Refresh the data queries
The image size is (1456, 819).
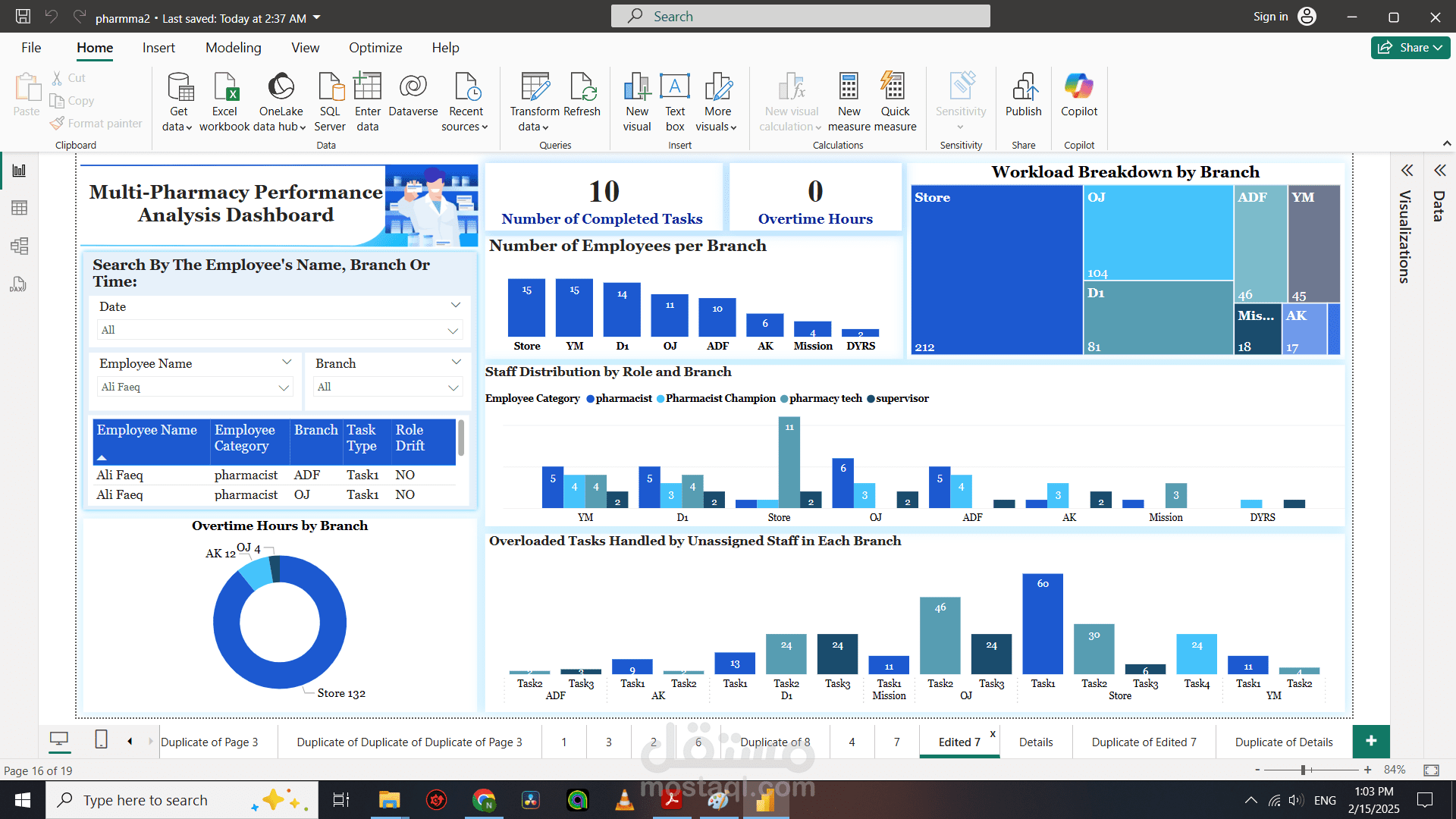582,95
